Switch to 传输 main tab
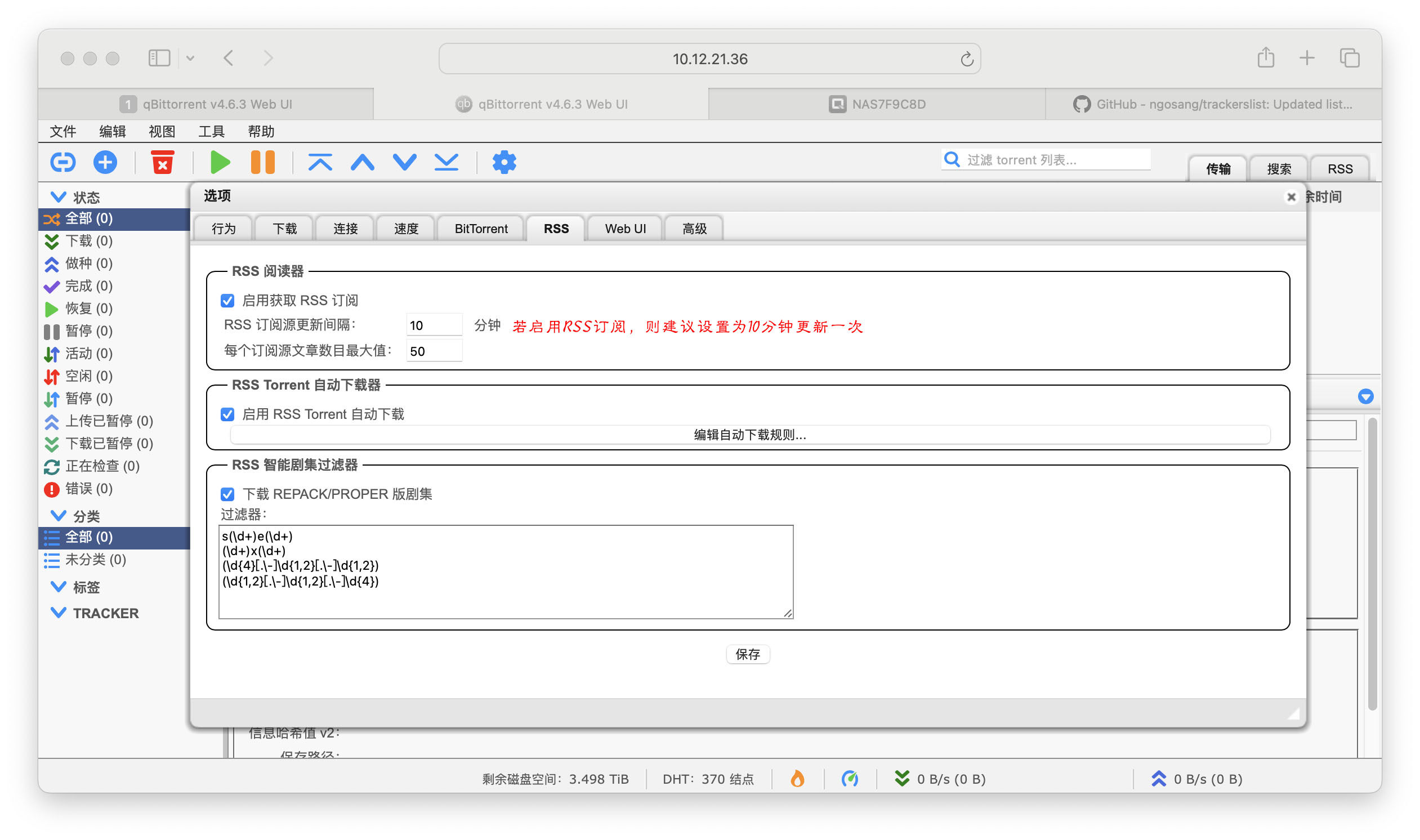The height and width of the screenshot is (840, 1420). (x=1218, y=169)
